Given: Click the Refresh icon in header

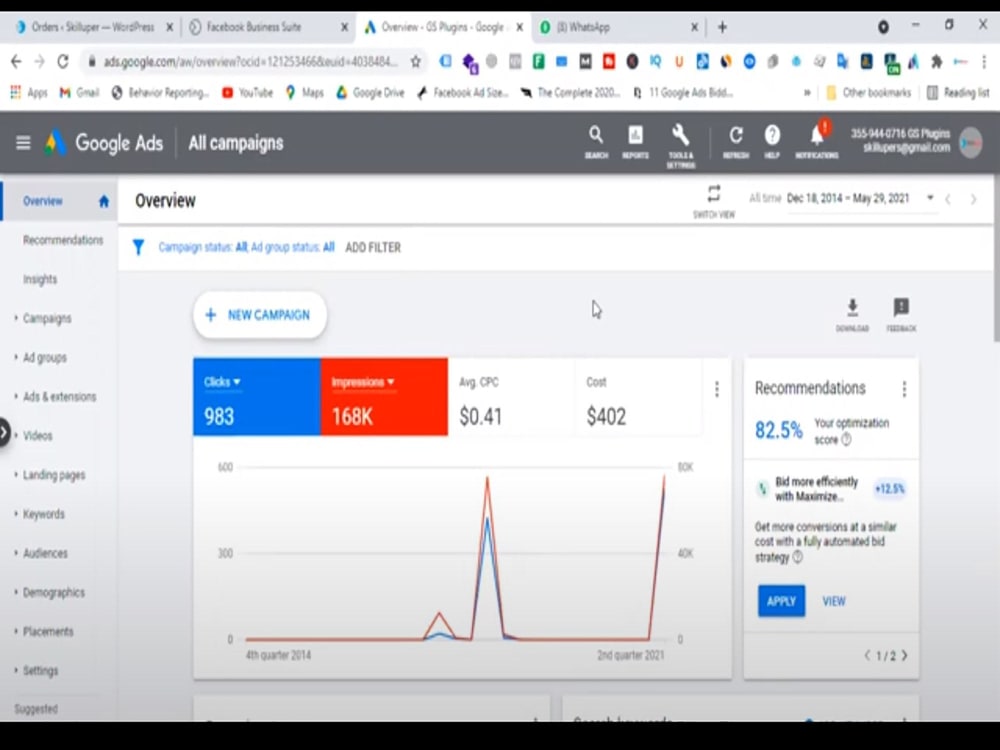Looking at the screenshot, I should click(x=735, y=142).
